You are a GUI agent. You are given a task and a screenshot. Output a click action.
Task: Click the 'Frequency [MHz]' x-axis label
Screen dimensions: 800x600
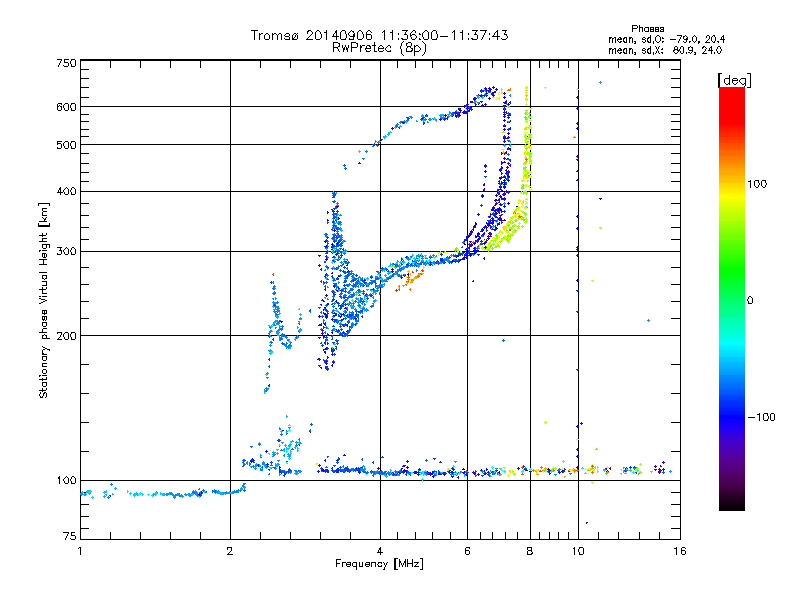click(379, 564)
